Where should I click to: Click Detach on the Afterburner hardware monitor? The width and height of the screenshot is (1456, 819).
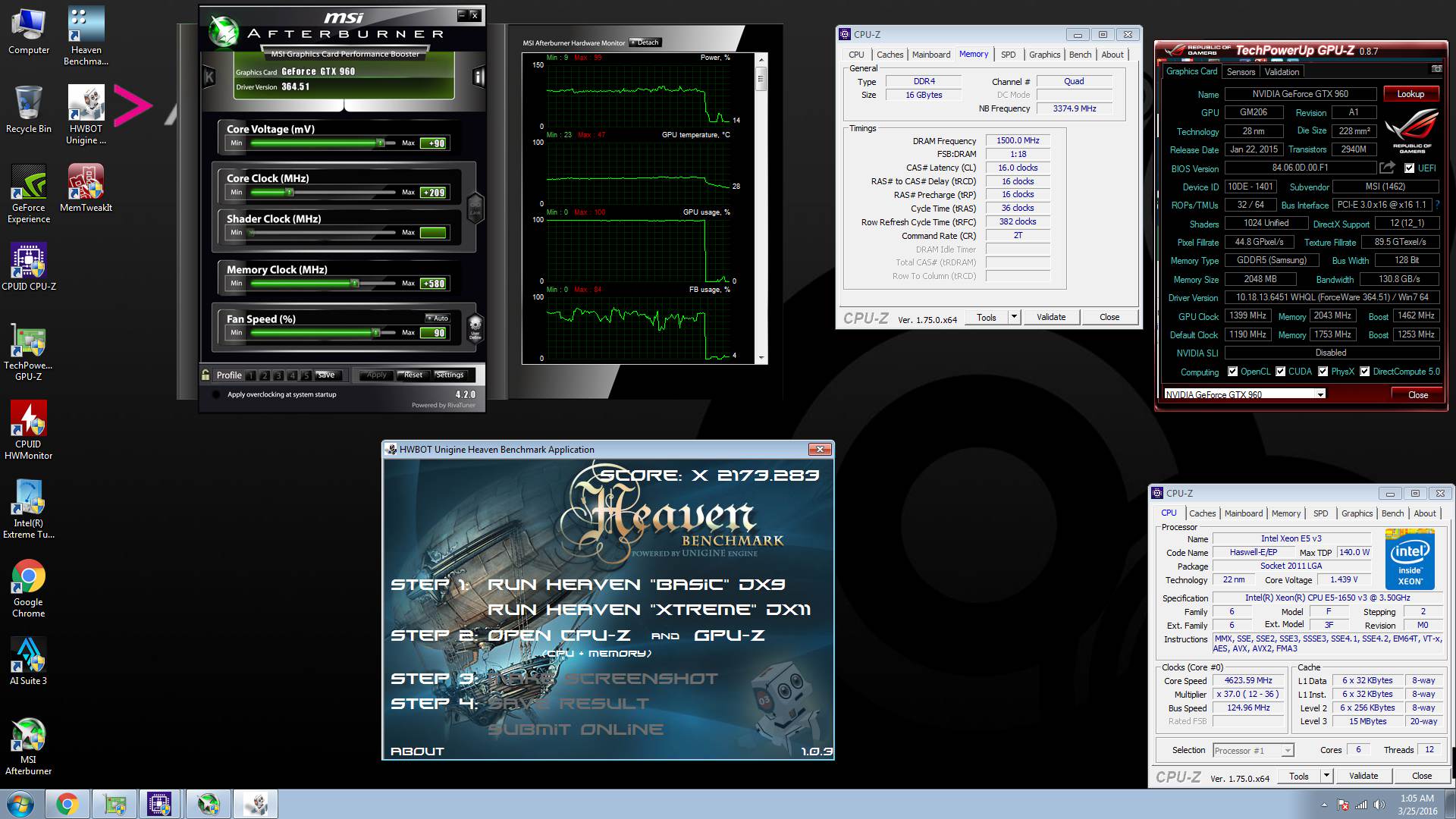[x=645, y=42]
